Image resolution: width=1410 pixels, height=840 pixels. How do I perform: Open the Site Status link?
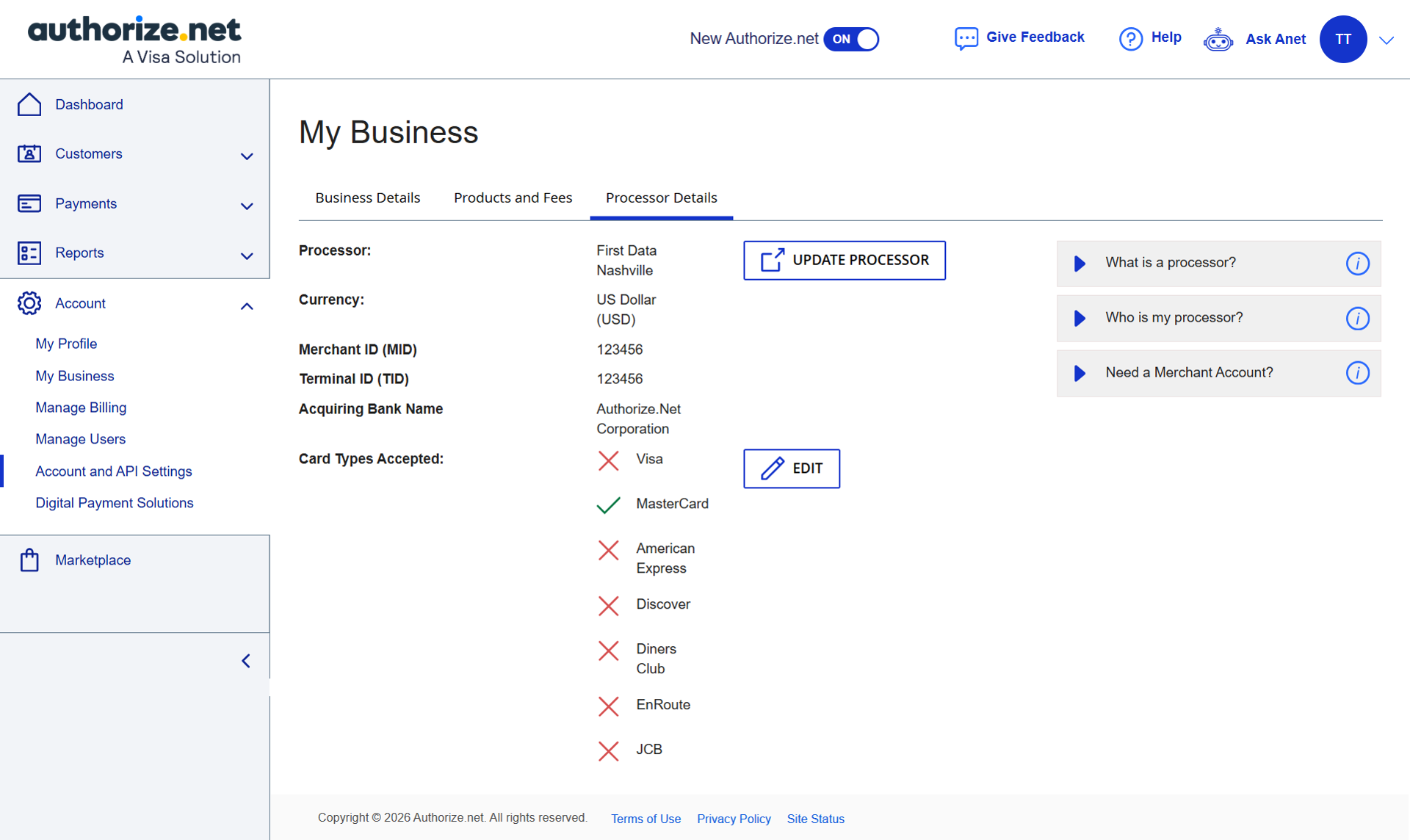[x=816, y=819]
